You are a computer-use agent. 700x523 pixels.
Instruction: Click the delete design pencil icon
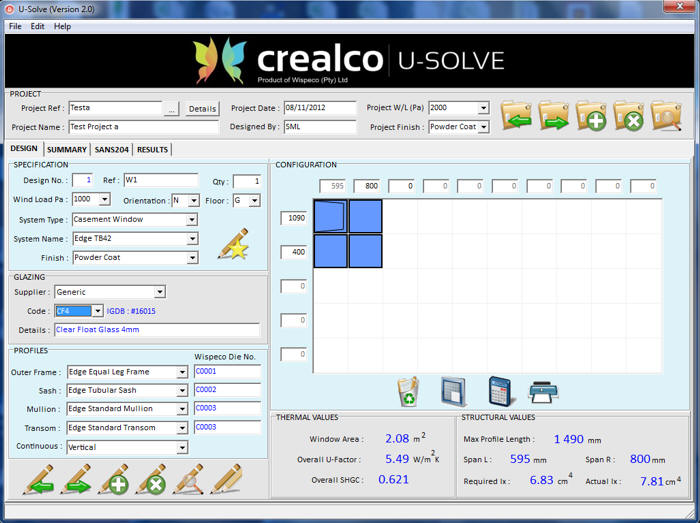coord(151,479)
